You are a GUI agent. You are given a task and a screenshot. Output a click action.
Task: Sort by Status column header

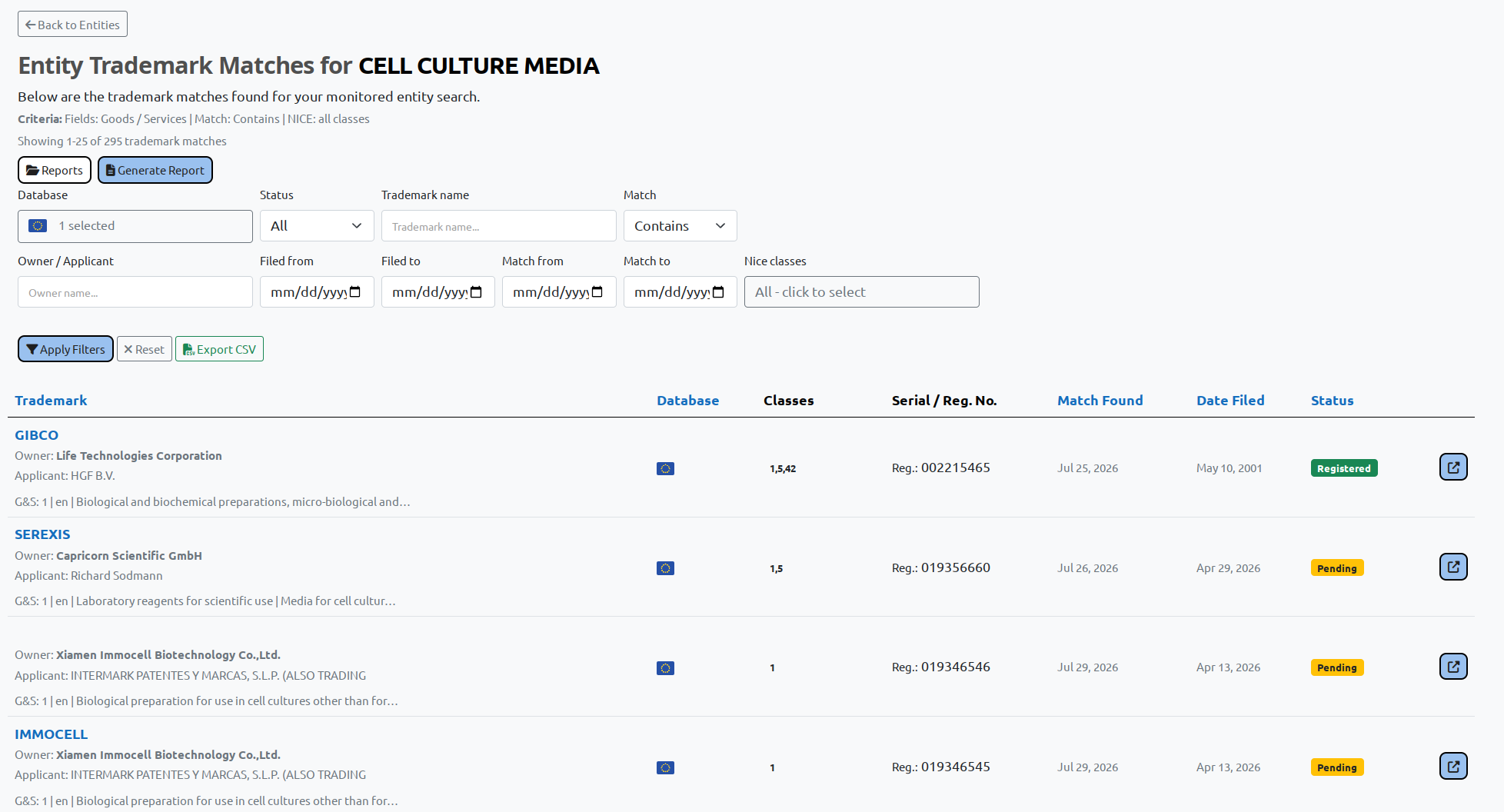(x=1332, y=401)
